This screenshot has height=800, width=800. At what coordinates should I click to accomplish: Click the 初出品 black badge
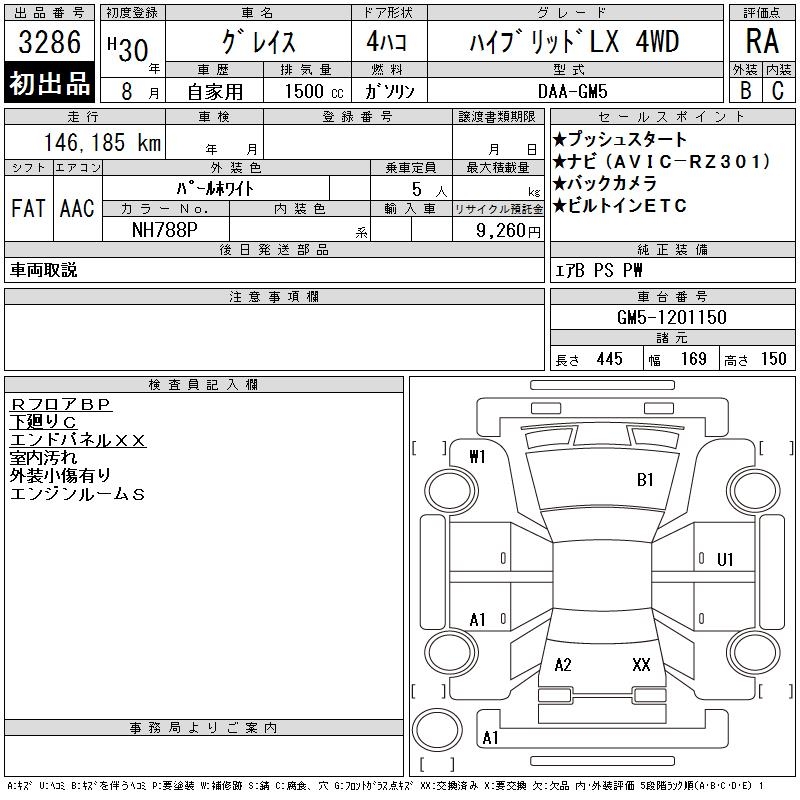[x=49, y=83]
